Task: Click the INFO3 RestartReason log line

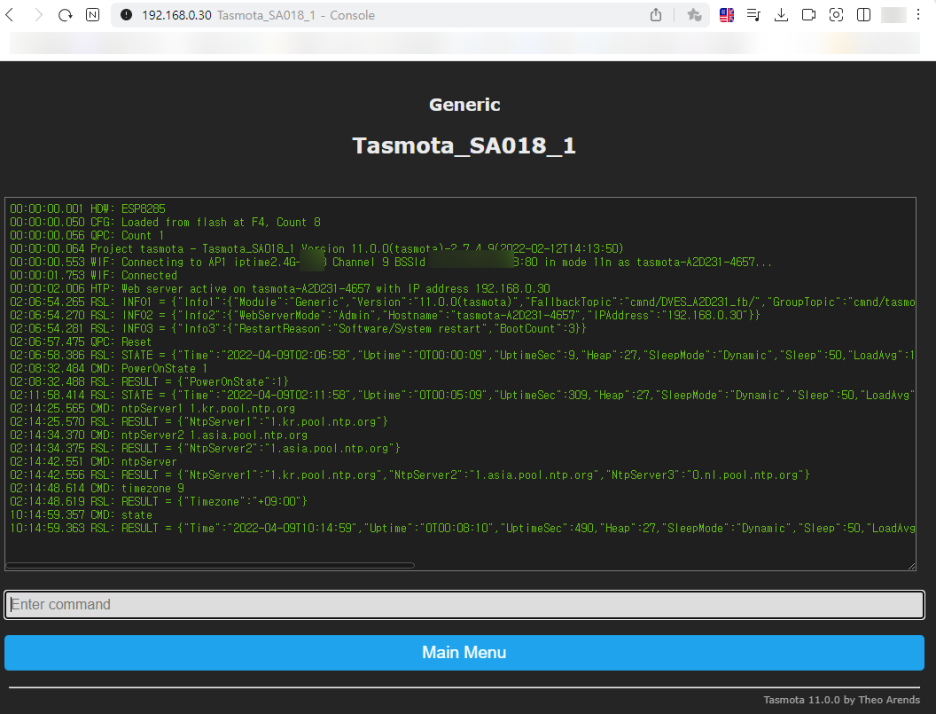Action: (298, 329)
